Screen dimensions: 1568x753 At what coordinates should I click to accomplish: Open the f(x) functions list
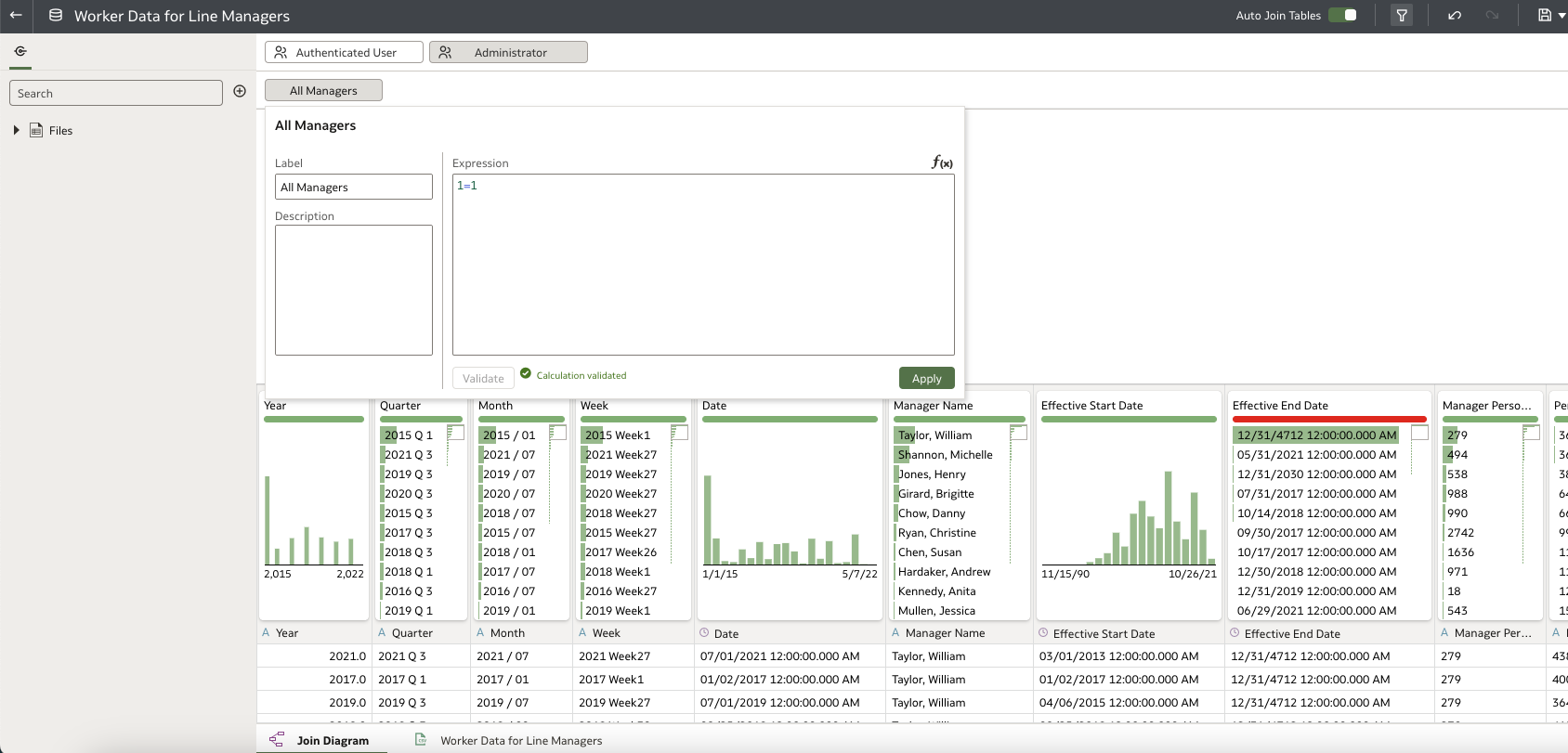pyautogui.click(x=942, y=162)
